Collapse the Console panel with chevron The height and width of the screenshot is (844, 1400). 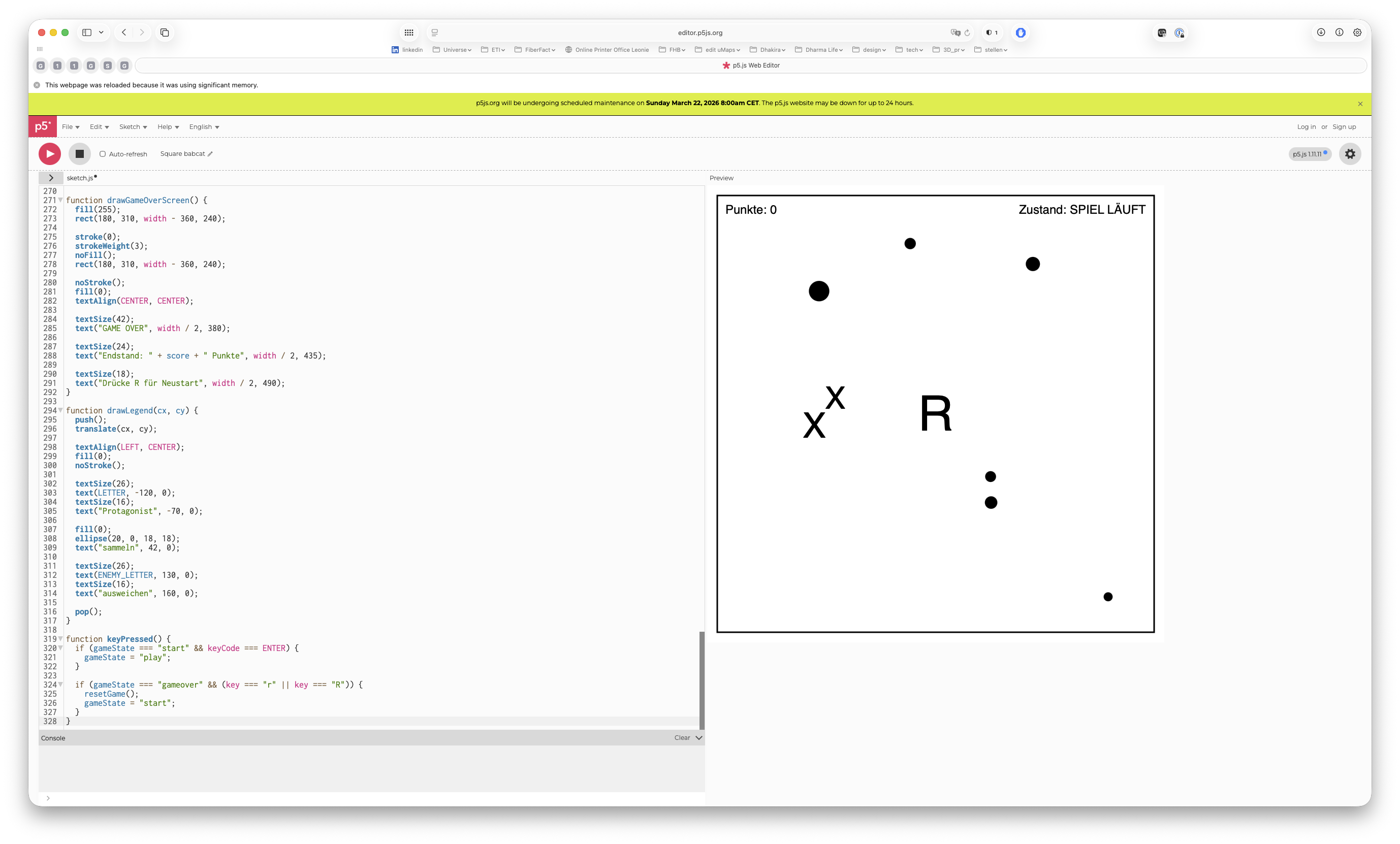tap(699, 738)
